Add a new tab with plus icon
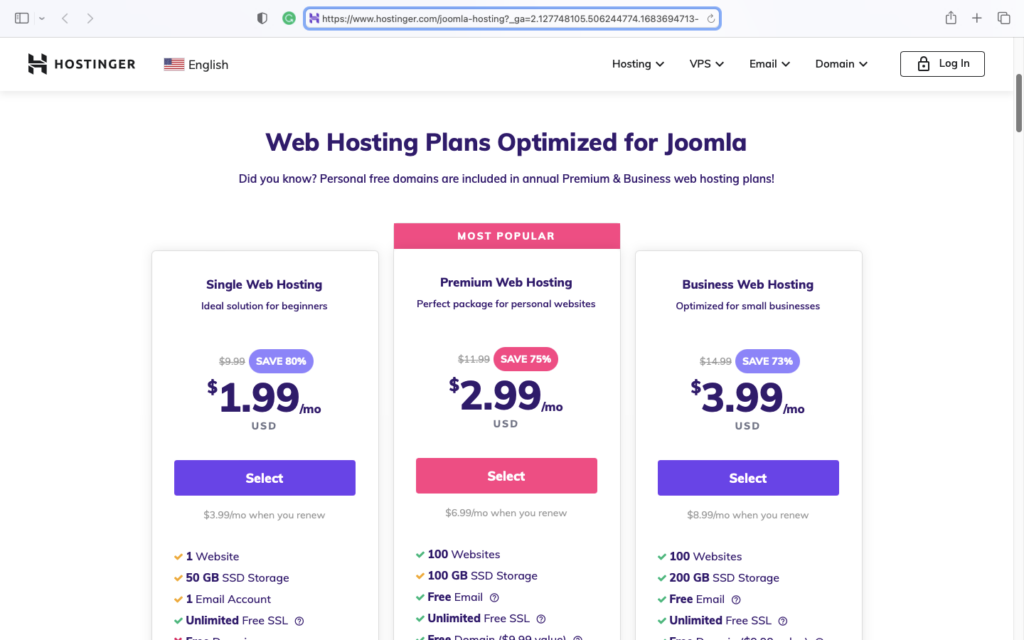 click(976, 18)
